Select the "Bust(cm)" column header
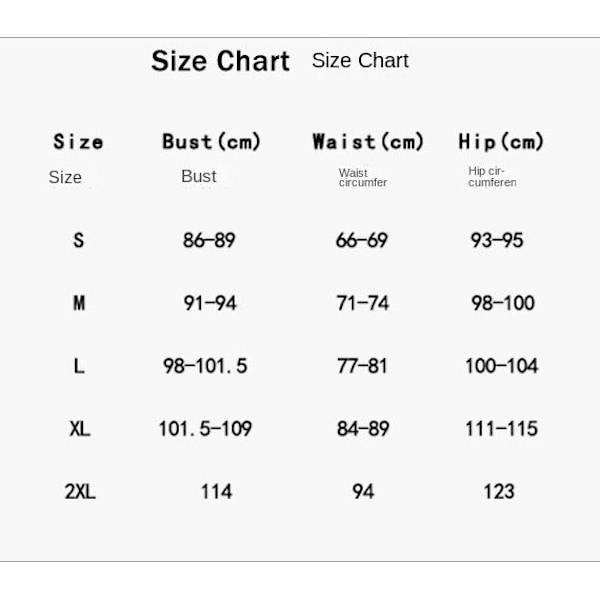The height and width of the screenshot is (600, 600). pyautogui.click(x=211, y=142)
